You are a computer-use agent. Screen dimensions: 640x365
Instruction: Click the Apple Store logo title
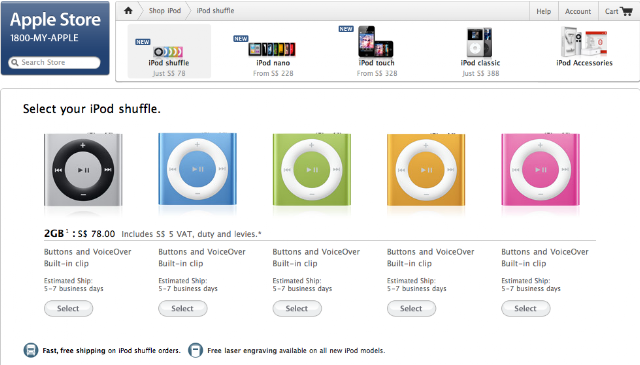coord(55,20)
